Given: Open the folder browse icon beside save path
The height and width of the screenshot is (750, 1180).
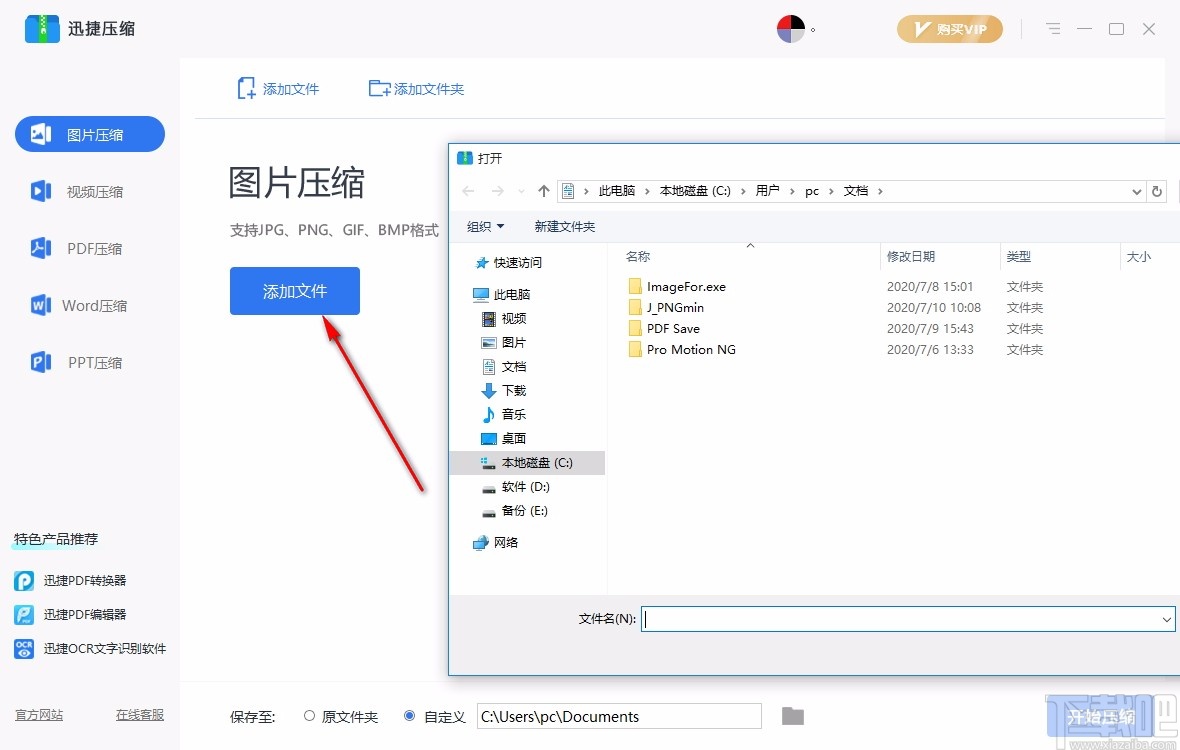Looking at the screenshot, I should pyautogui.click(x=792, y=716).
